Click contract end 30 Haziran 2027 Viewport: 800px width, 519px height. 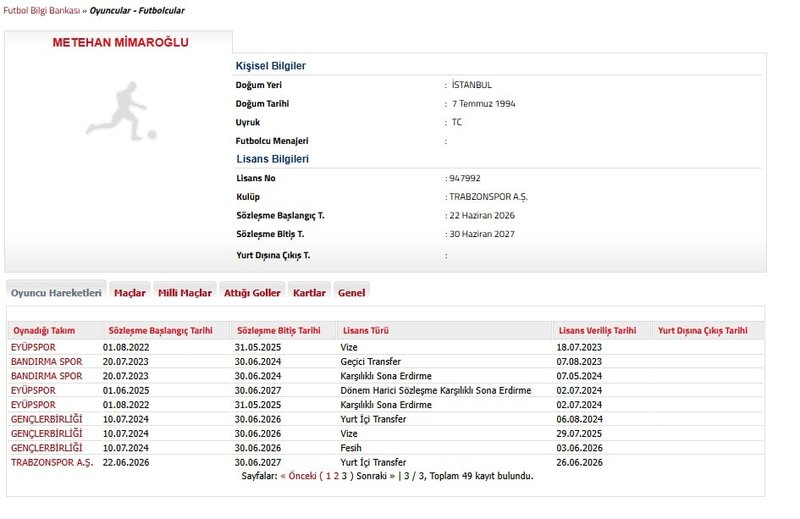[x=482, y=234]
